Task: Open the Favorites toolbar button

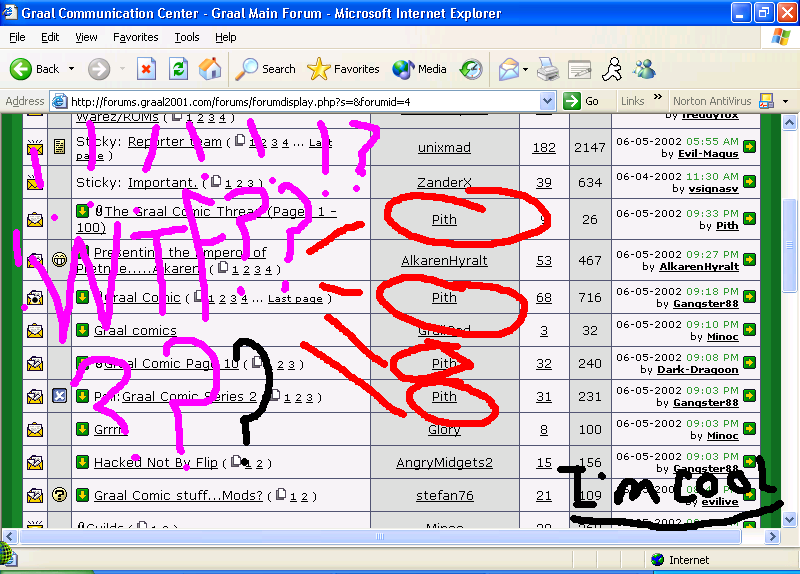Action: coord(344,69)
